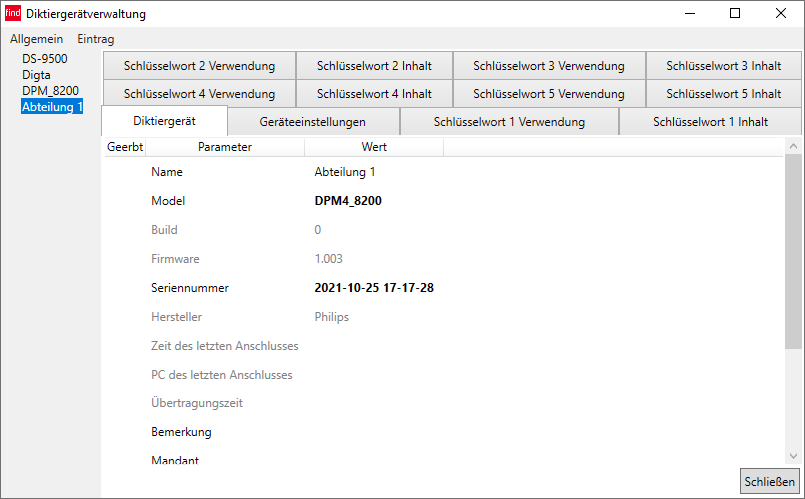The height and width of the screenshot is (499, 805).
Task: Click the Seriennummer parameter label
Action: [190, 287]
